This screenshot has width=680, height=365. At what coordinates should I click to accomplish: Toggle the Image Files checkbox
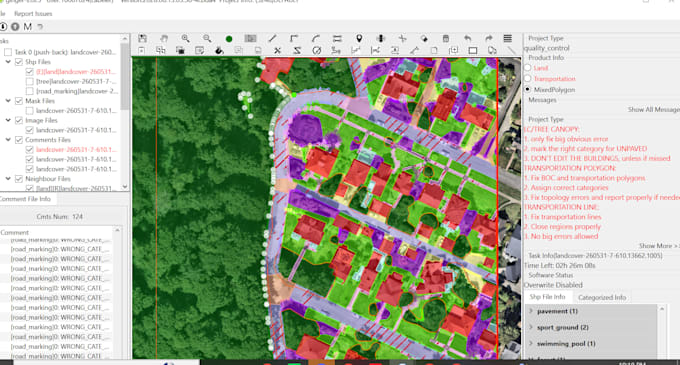tap(19, 121)
